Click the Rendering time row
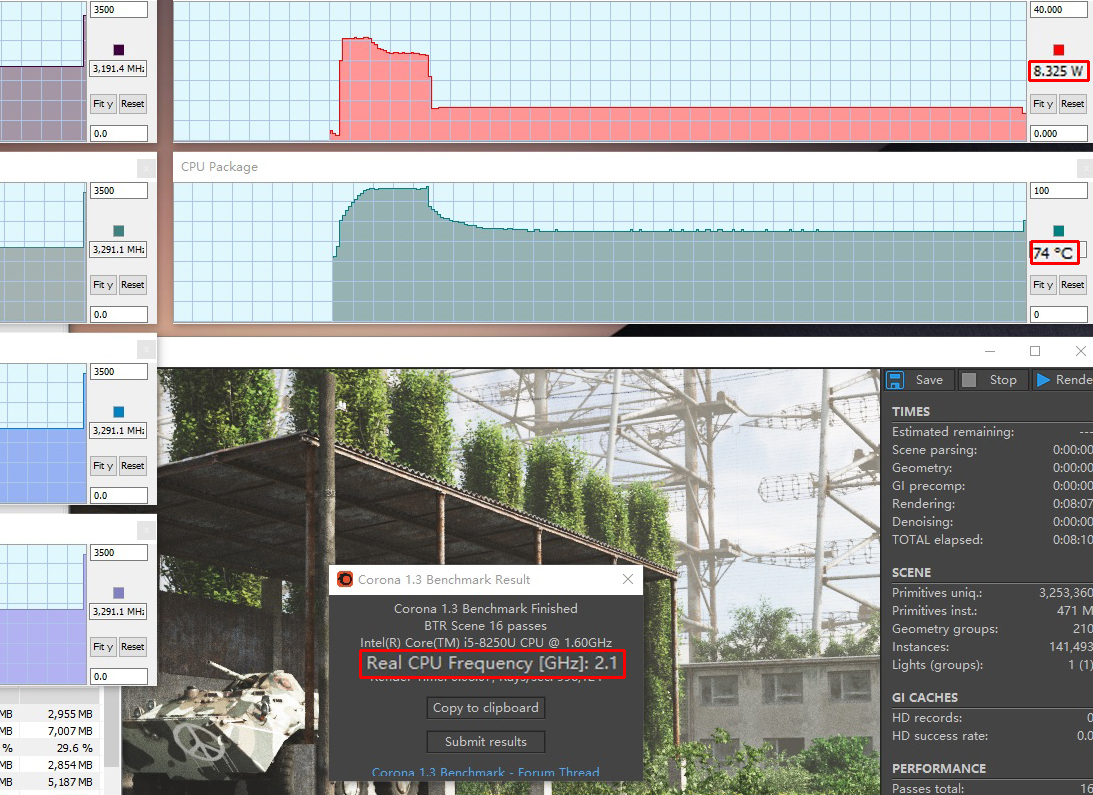The width and height of the screenshot is (1093, 795). click(992, 504)
